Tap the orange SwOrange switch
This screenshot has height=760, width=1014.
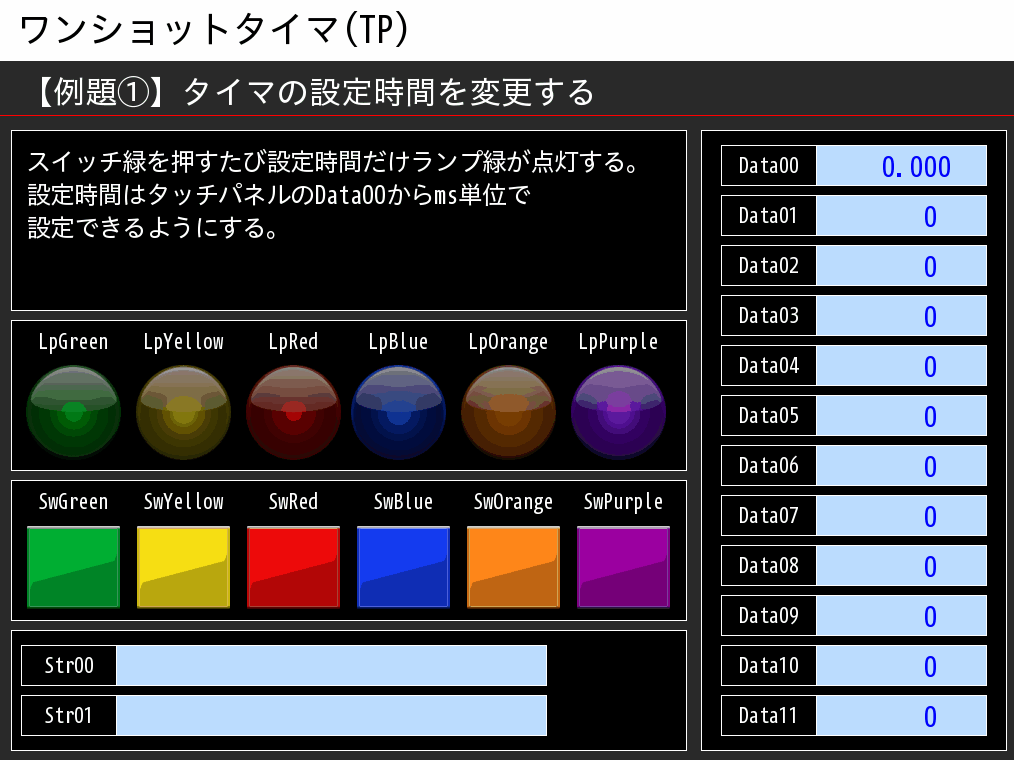[513, 567]
